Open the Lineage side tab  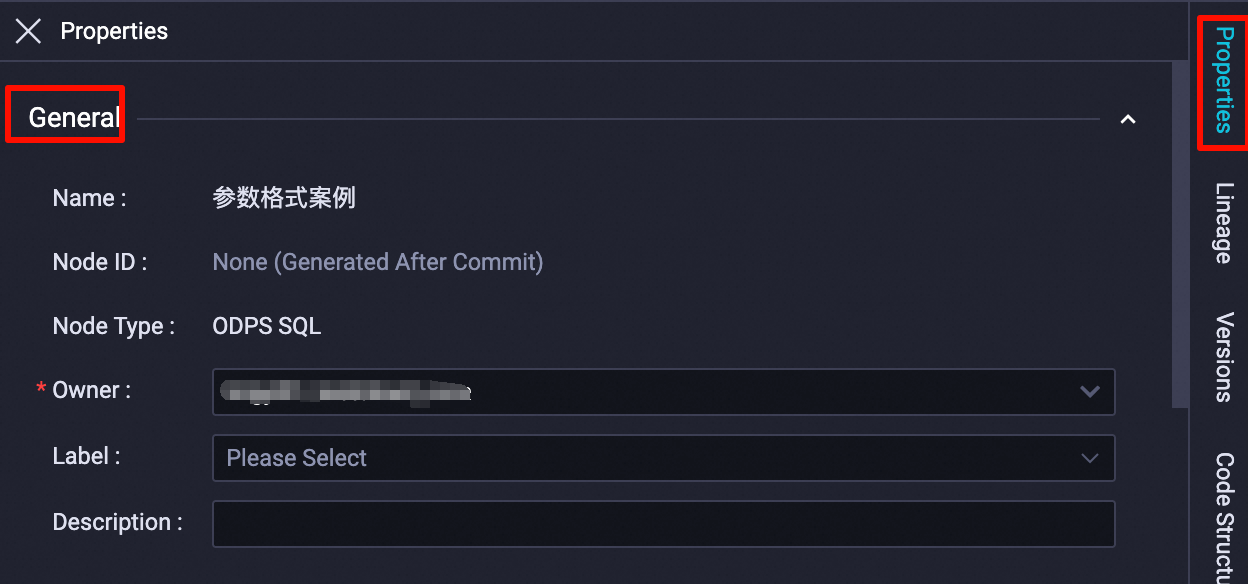(1224, 222)
